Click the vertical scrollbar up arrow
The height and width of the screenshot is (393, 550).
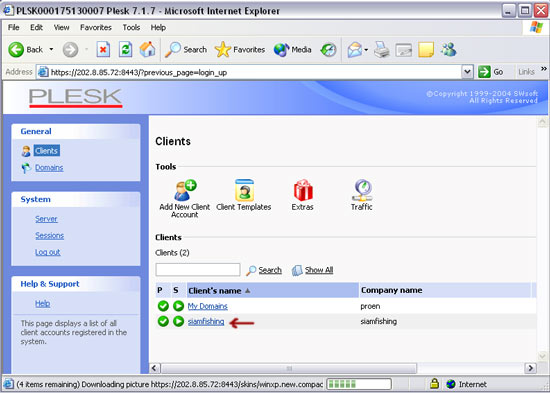(x=543, y=122)
